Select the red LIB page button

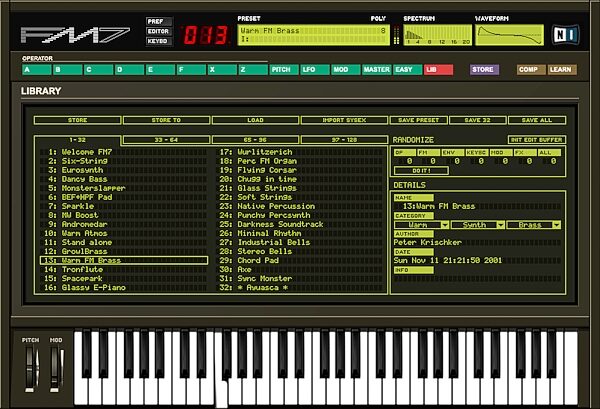click(439, 70)
